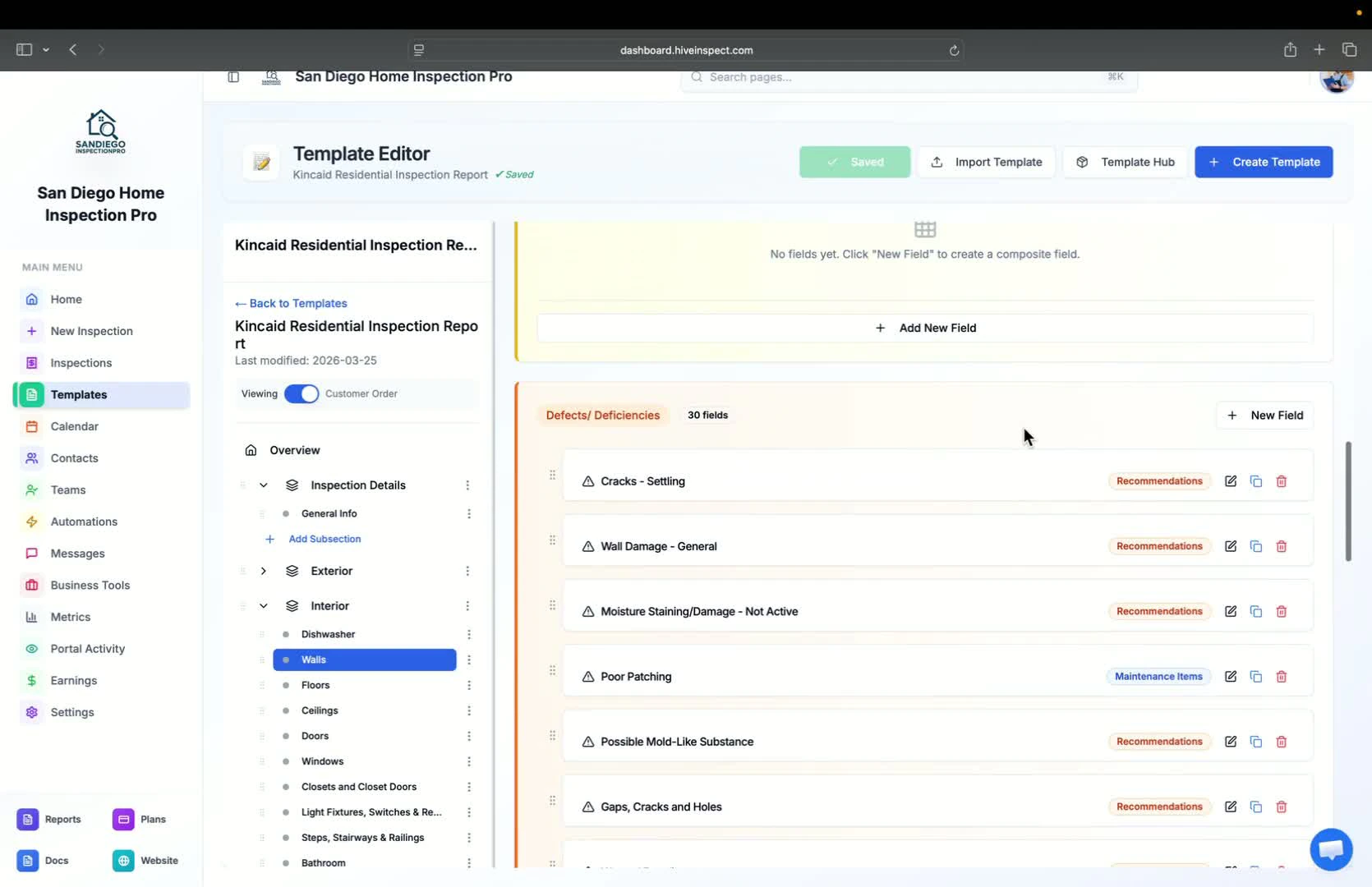Delete the Wall Damage - General field
Viewport: 1372px width, 887px height.
1282,546
